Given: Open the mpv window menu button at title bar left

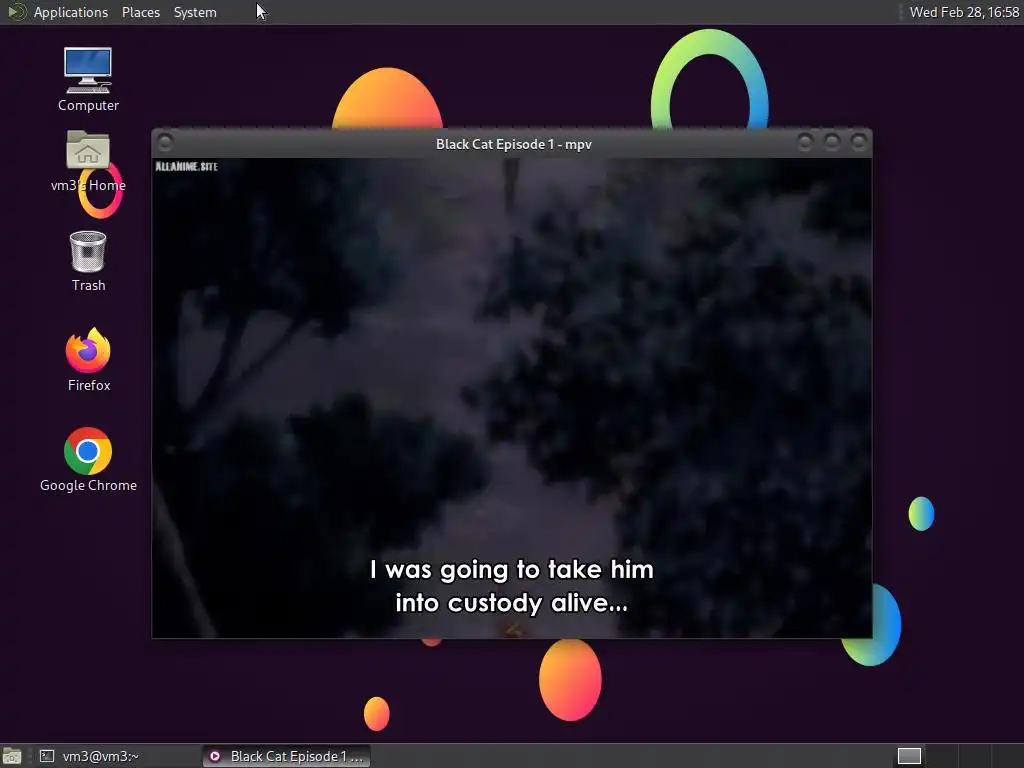Looking at the screenshot, I should point(165,142).
